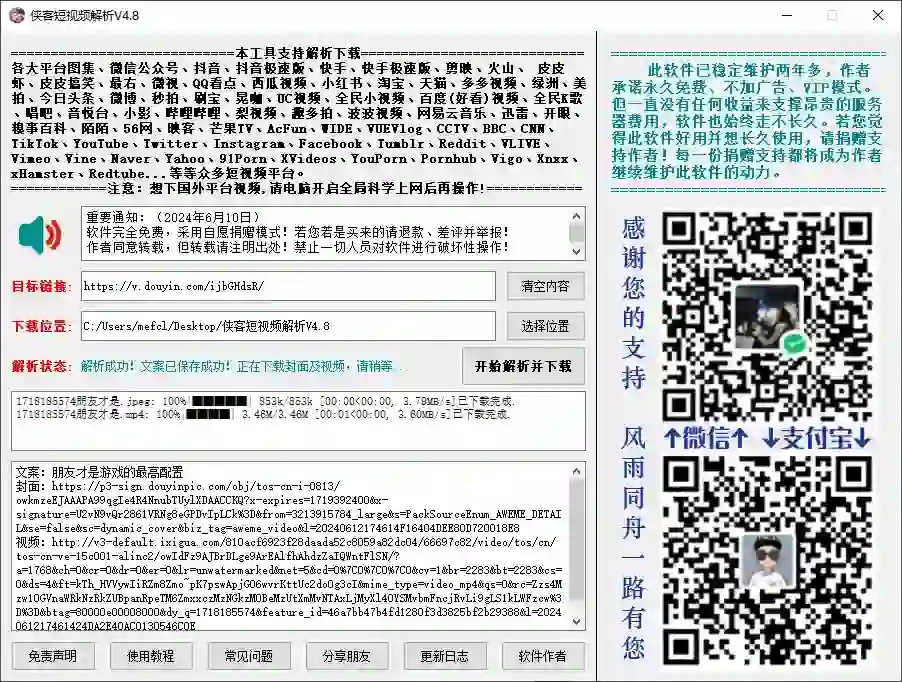The image size is (902, 682).
Task: Click the 下载位置 label
Action: point(40,326)
